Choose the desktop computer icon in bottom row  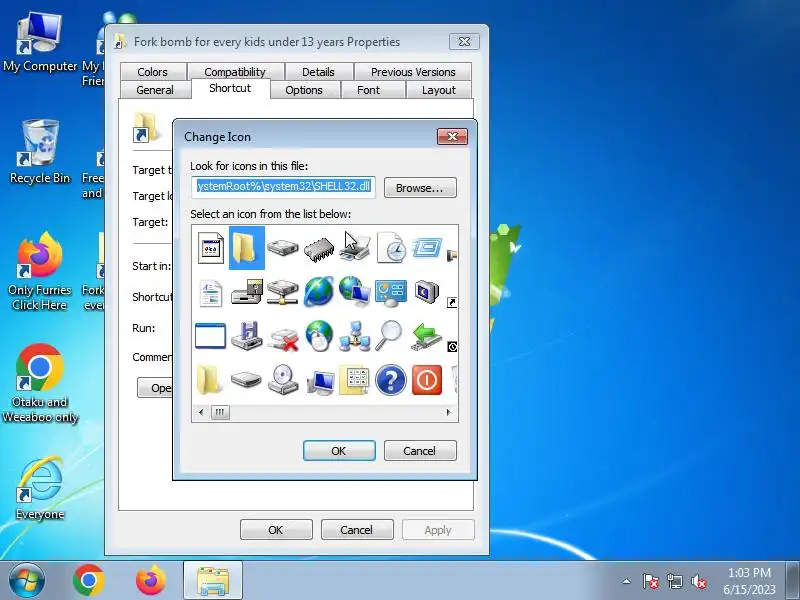320,382
